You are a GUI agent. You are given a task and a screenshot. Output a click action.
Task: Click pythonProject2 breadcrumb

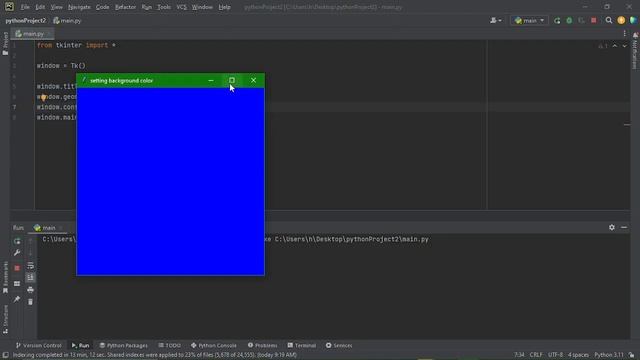[26, 20]
